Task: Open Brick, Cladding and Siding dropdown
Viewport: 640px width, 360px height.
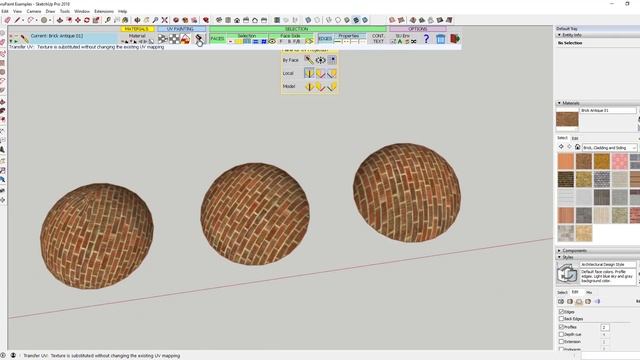Action: pyautogui.click(x=609, y=147)
